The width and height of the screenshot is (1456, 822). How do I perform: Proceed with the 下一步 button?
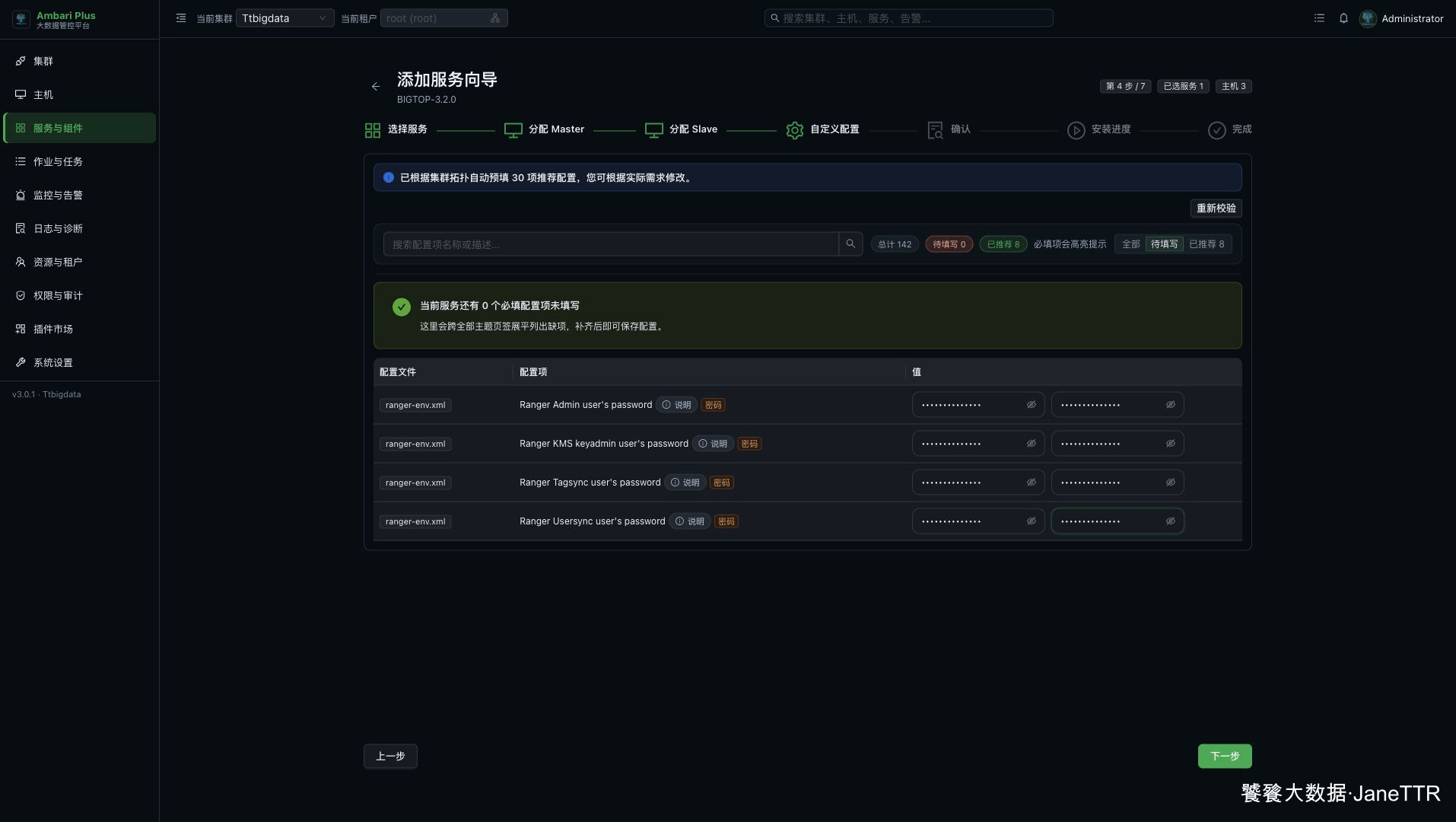pyautogui.click(x=1225, y=757)
